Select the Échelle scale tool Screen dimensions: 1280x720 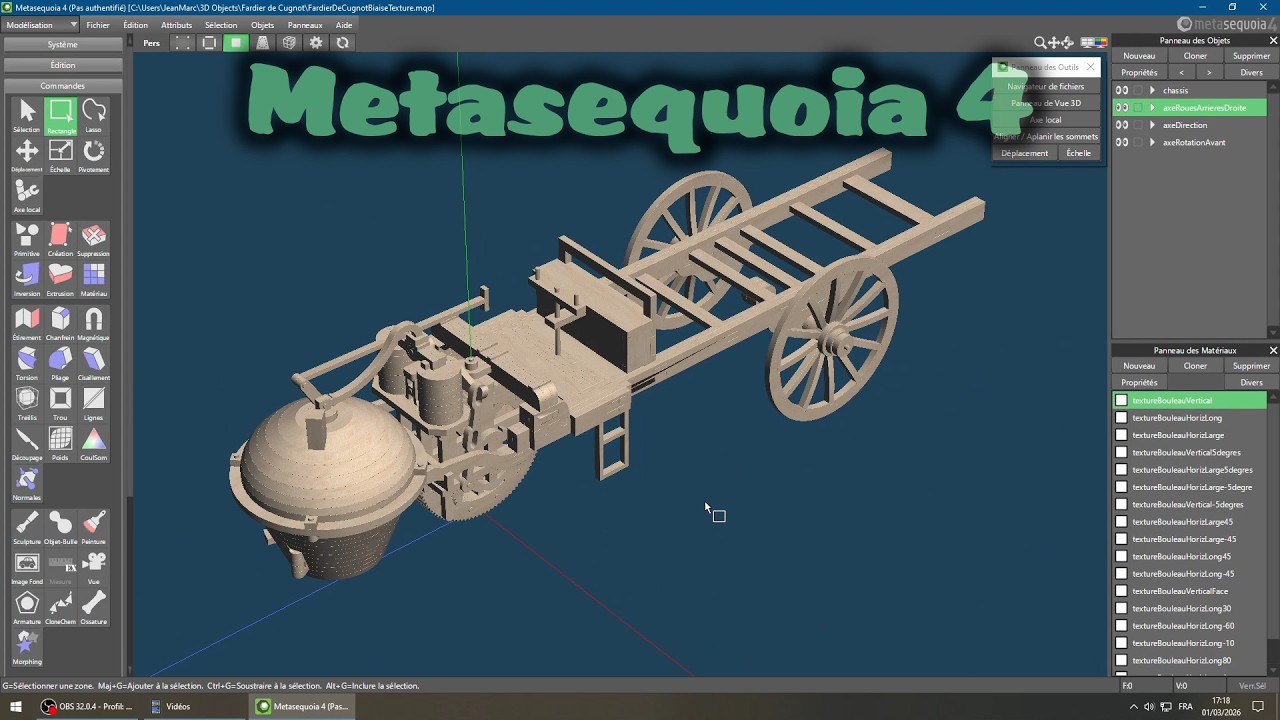click(61, 156)
